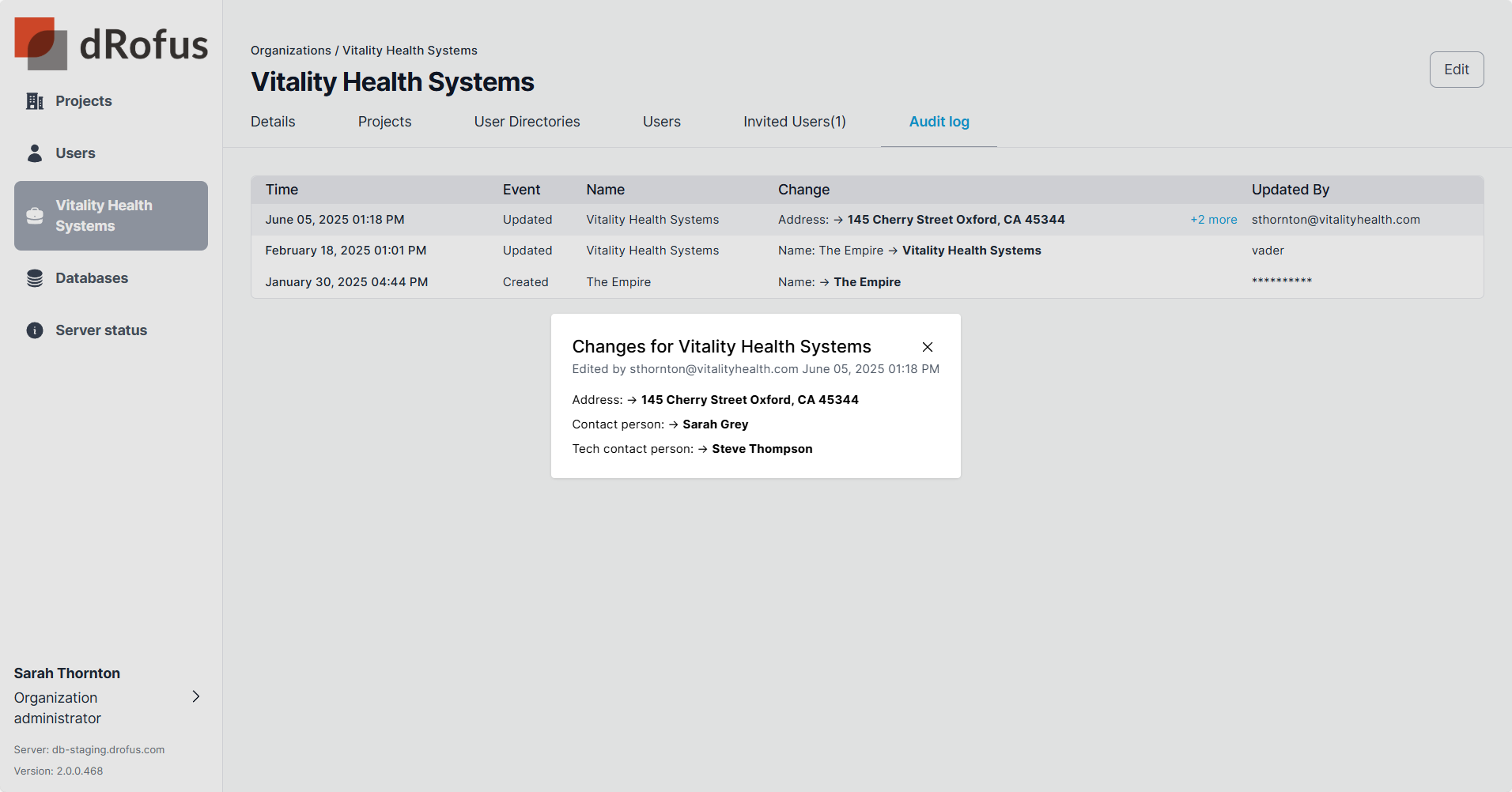Click the Users person icon in sidebar
The image size is (1512, 792).
(35, 153)
